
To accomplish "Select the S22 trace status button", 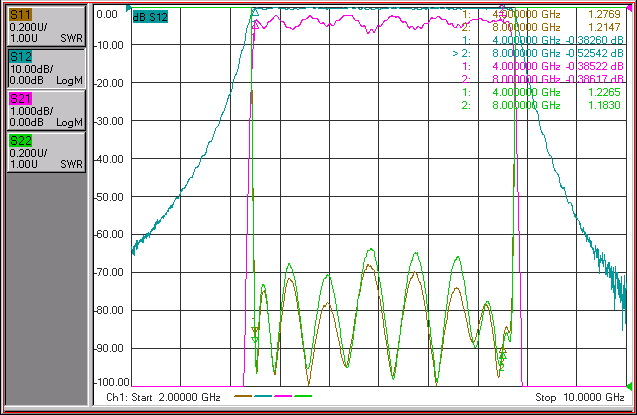I will [x=46, y=152].
